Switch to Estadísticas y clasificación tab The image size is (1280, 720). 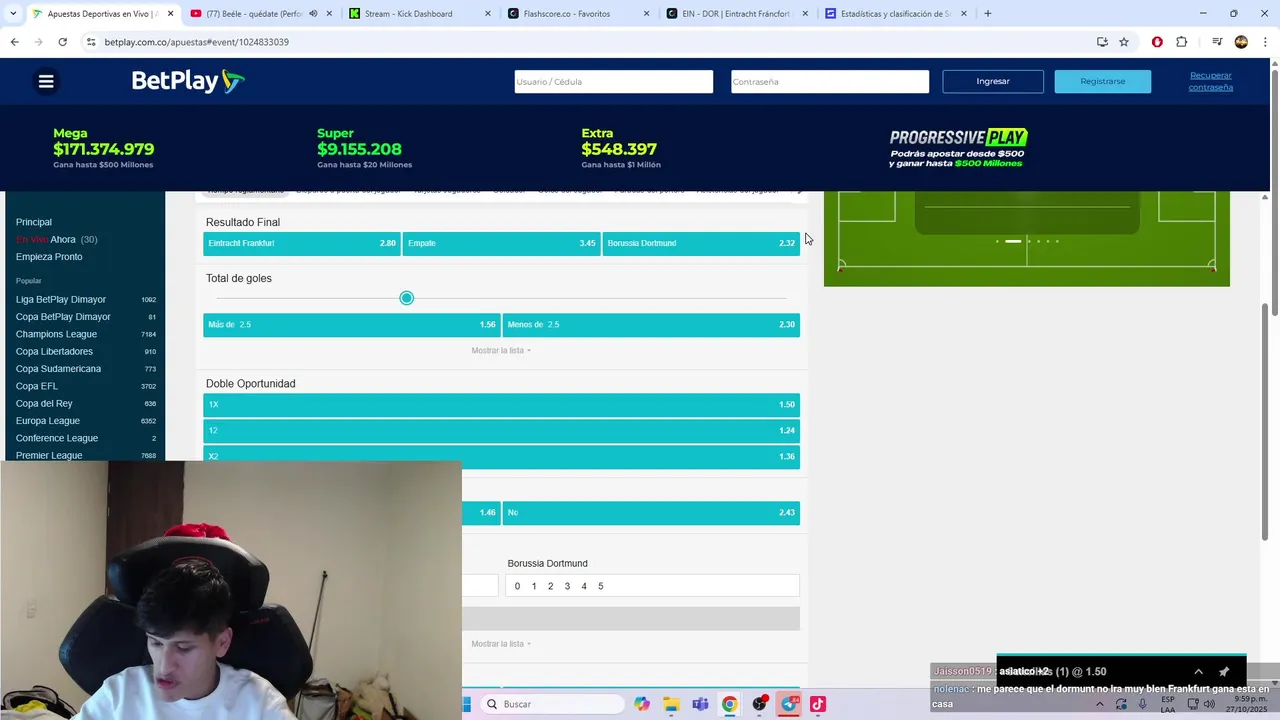tap(895, 14)
